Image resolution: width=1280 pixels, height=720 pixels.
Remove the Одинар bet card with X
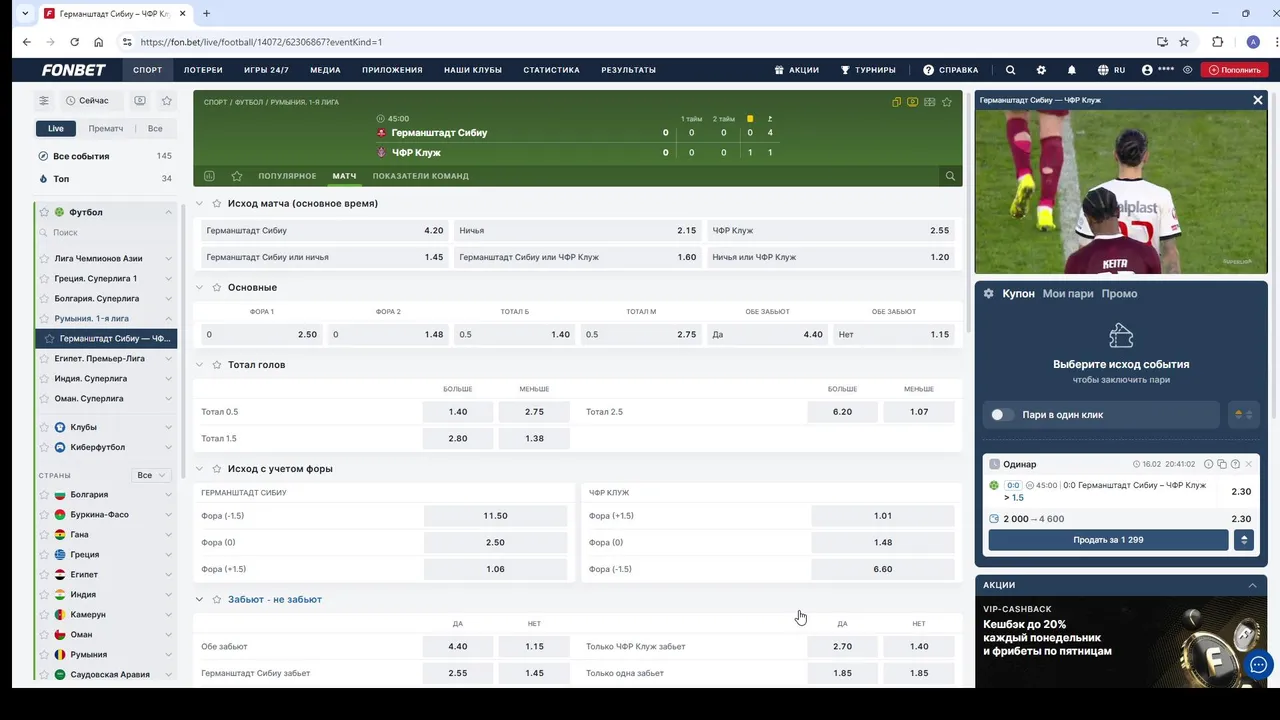pyautogui.click(x=1248, y=464)
